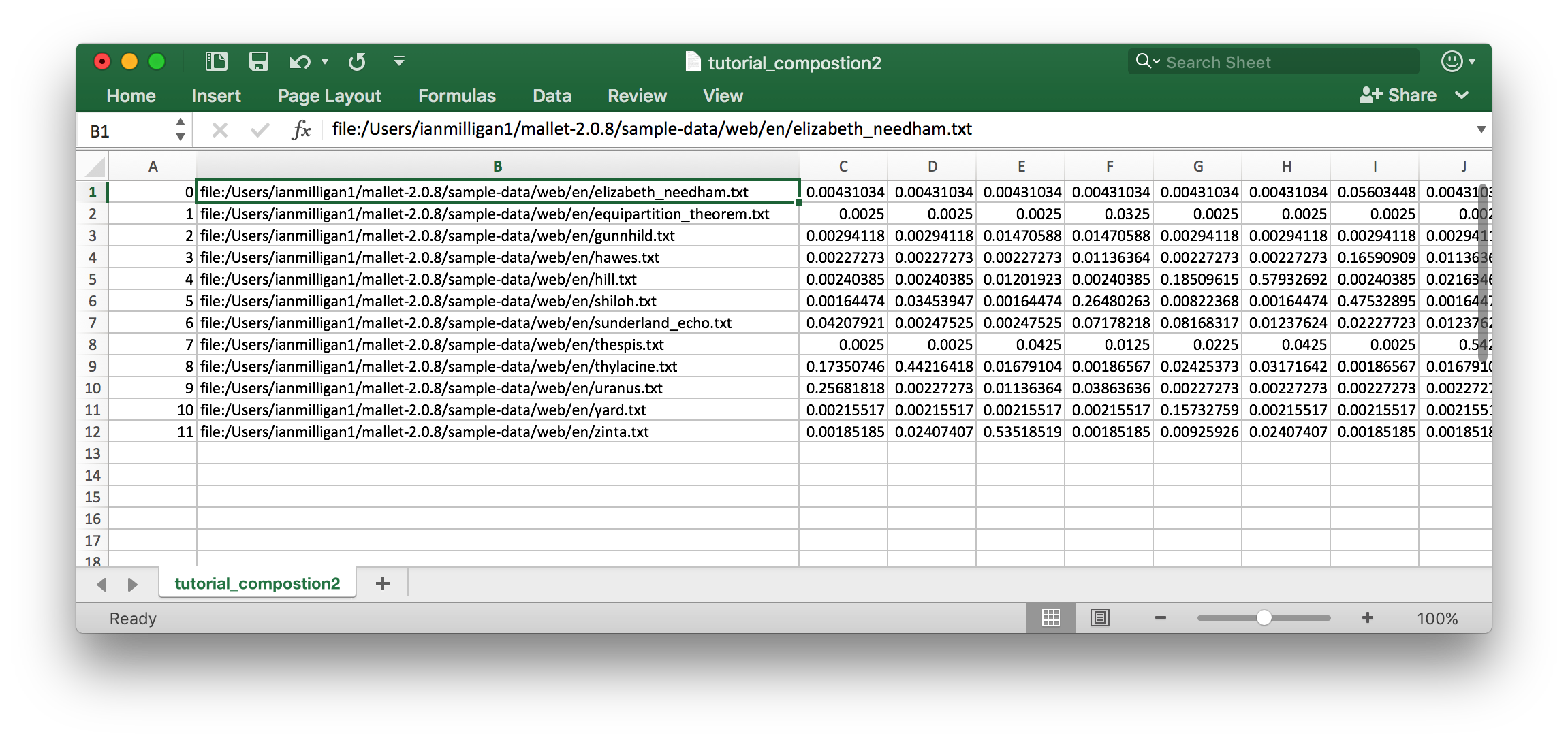The image size is (1568, 742).
Task: Click the formula cancel X icon
Action: click(x=219, y=129)
